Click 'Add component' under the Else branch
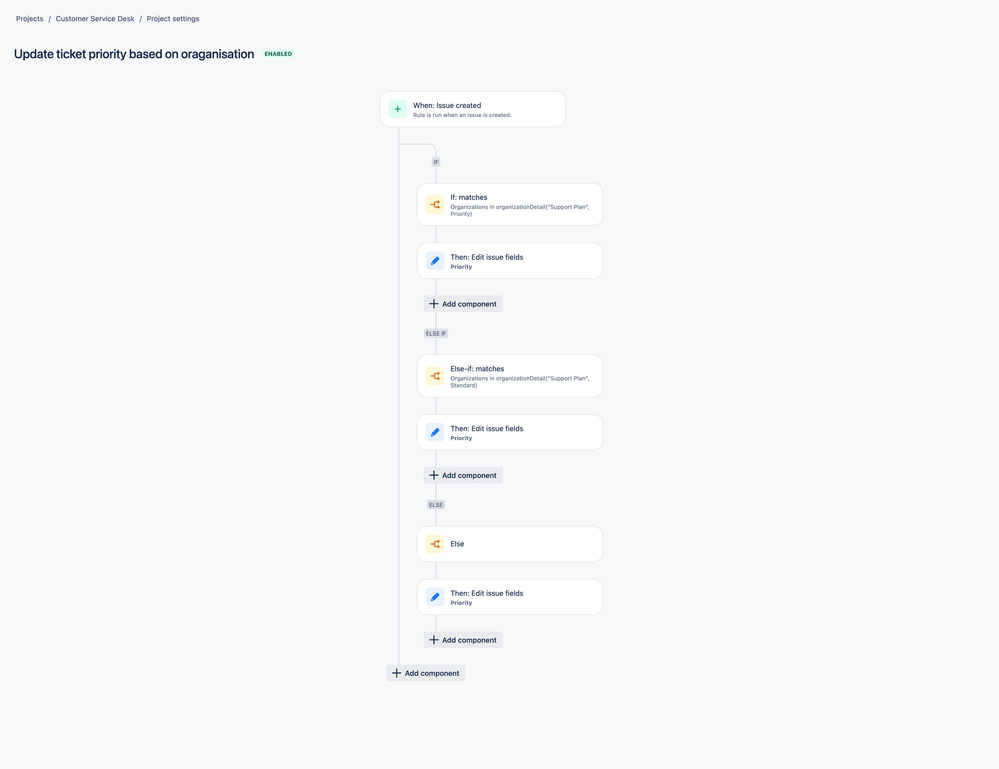The height and width of the screenshot is (769, 999). pyautogui.click(x=462, y=639)
